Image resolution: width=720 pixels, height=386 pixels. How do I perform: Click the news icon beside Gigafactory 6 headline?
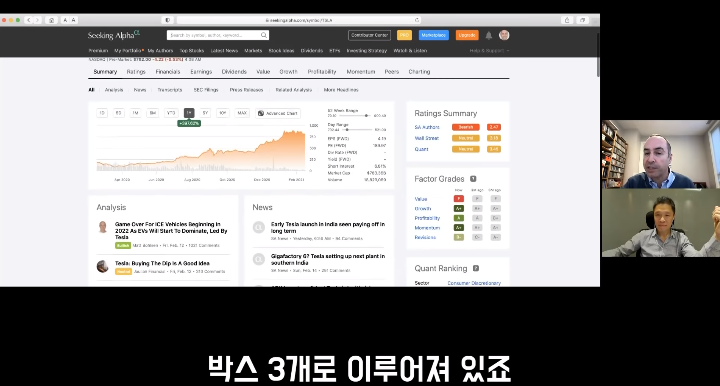coord(259,259)
